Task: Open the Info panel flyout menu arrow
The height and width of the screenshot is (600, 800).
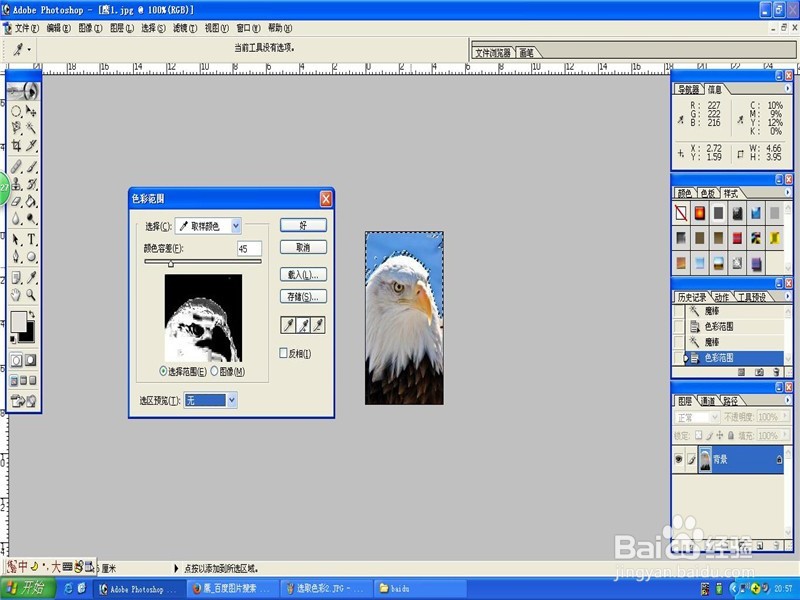Action: coord(787,88)
